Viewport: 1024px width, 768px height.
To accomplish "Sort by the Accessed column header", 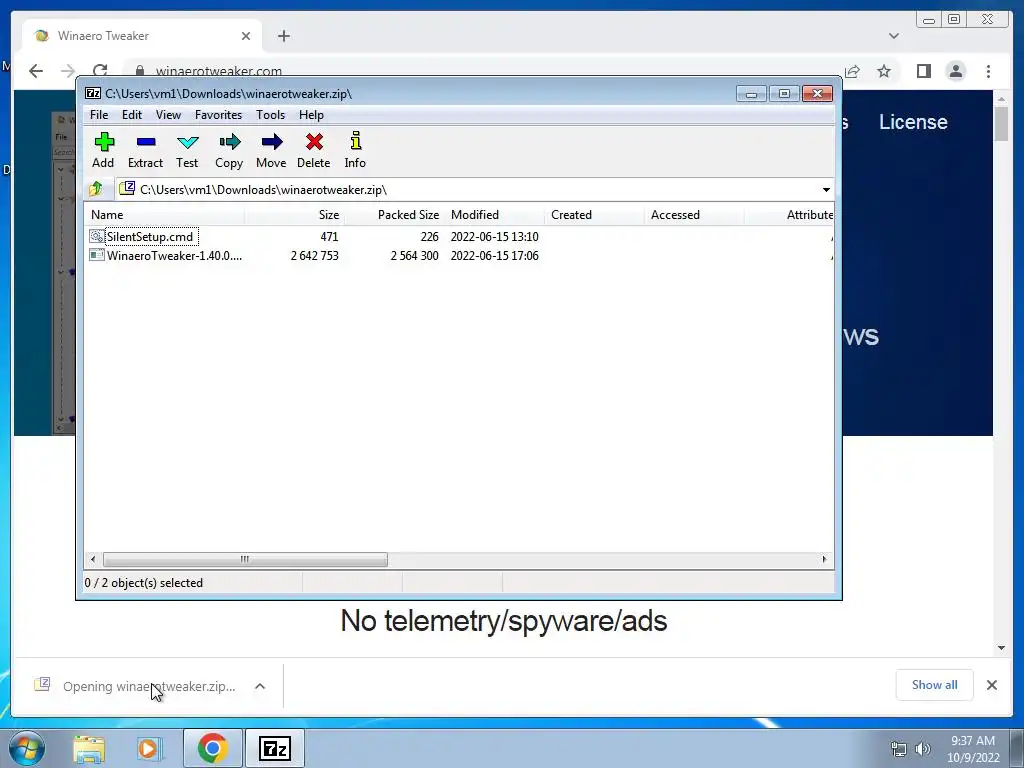I will 694,215.
